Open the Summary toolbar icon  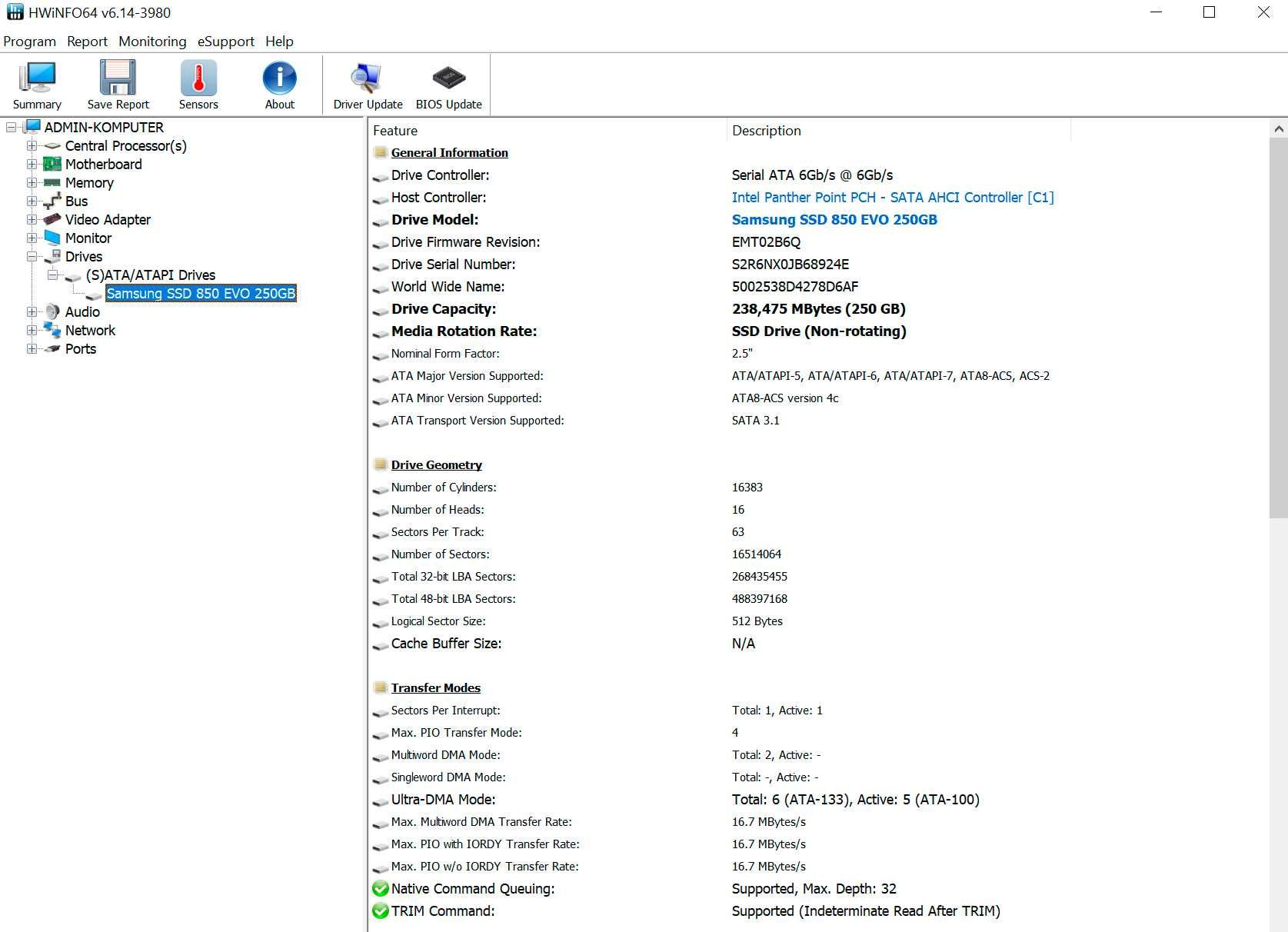coord(37,85)
